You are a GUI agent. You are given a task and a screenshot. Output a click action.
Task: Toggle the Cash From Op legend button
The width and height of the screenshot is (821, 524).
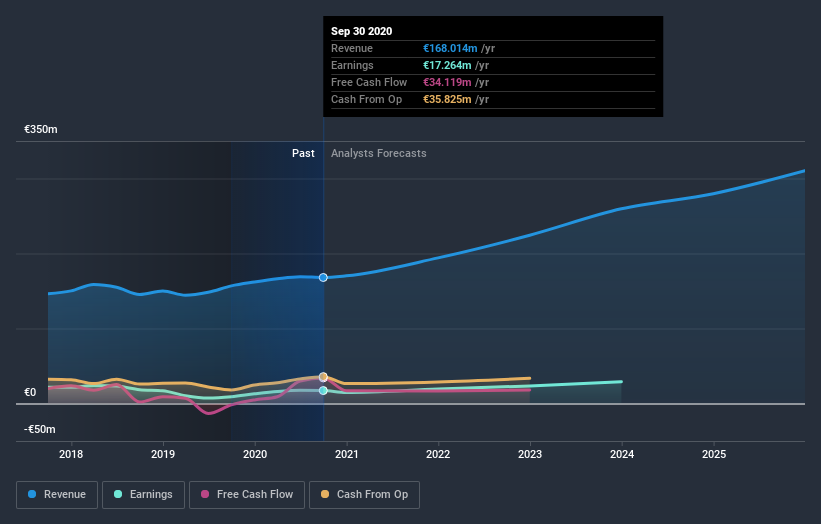[x=364, y=495]
